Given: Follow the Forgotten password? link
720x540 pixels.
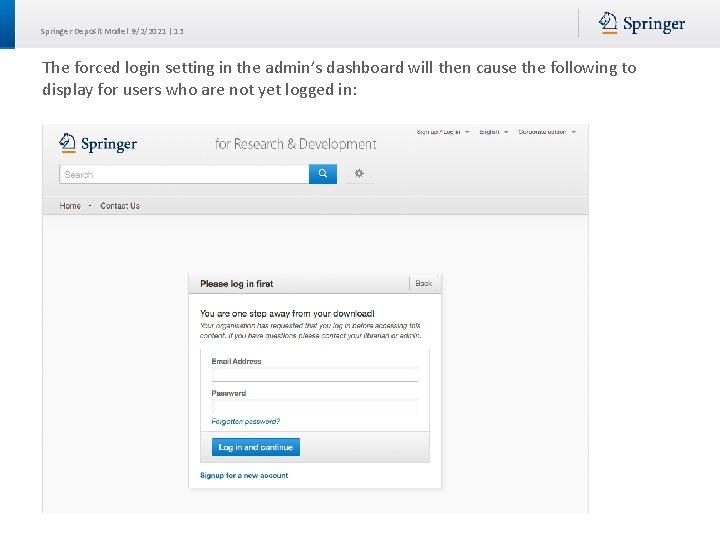Looking at the screenshot, I should 246,422.
